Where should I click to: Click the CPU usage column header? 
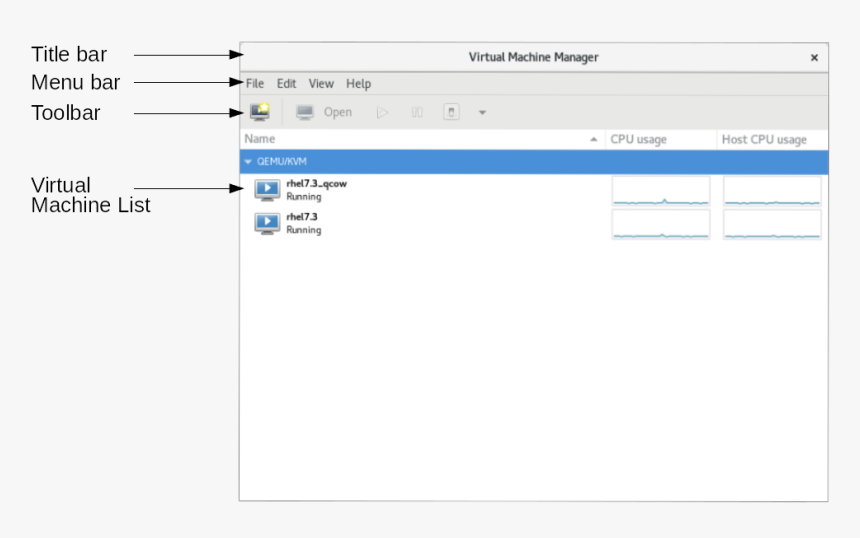point(638,139)
